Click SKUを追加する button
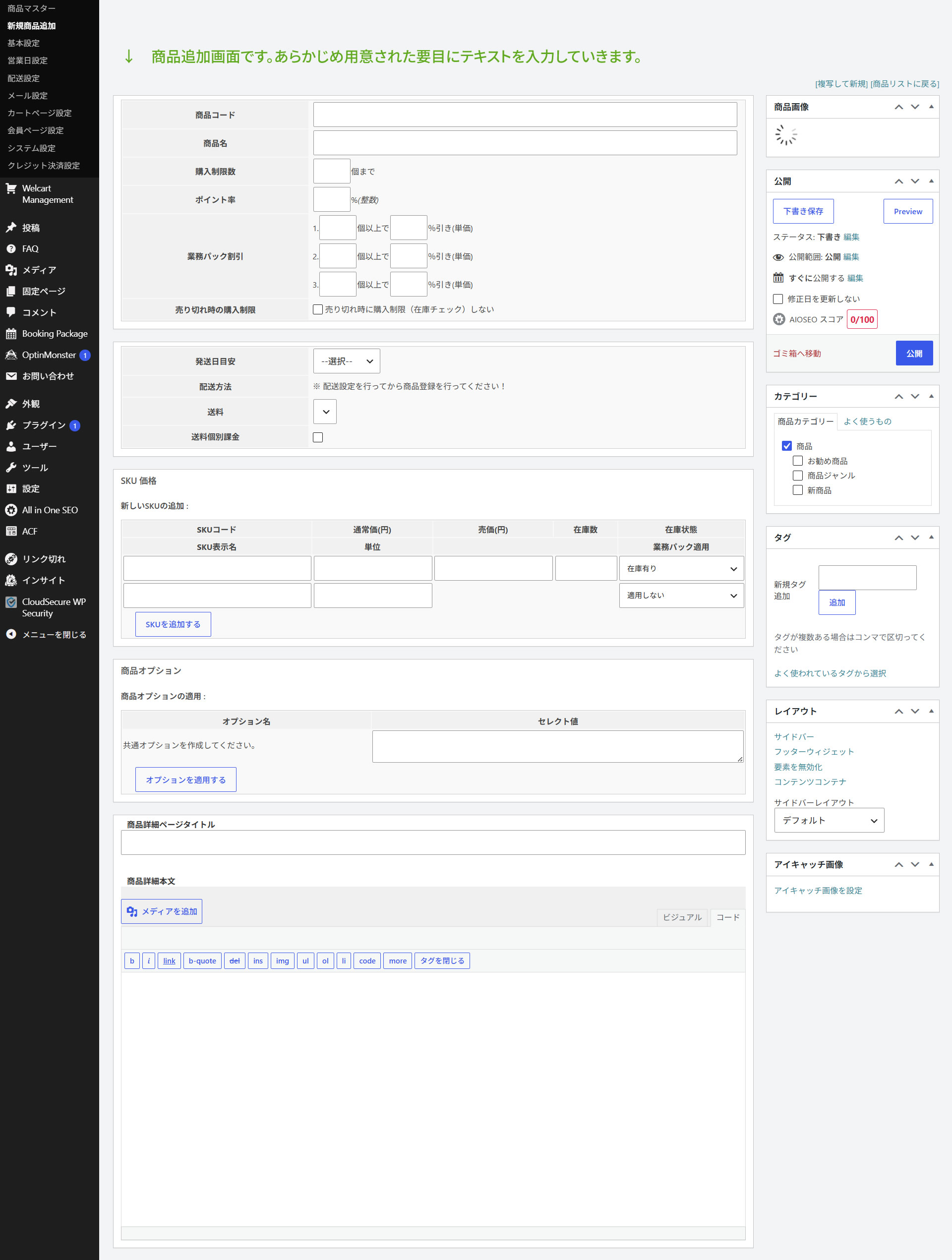 (x=173, y=624)
